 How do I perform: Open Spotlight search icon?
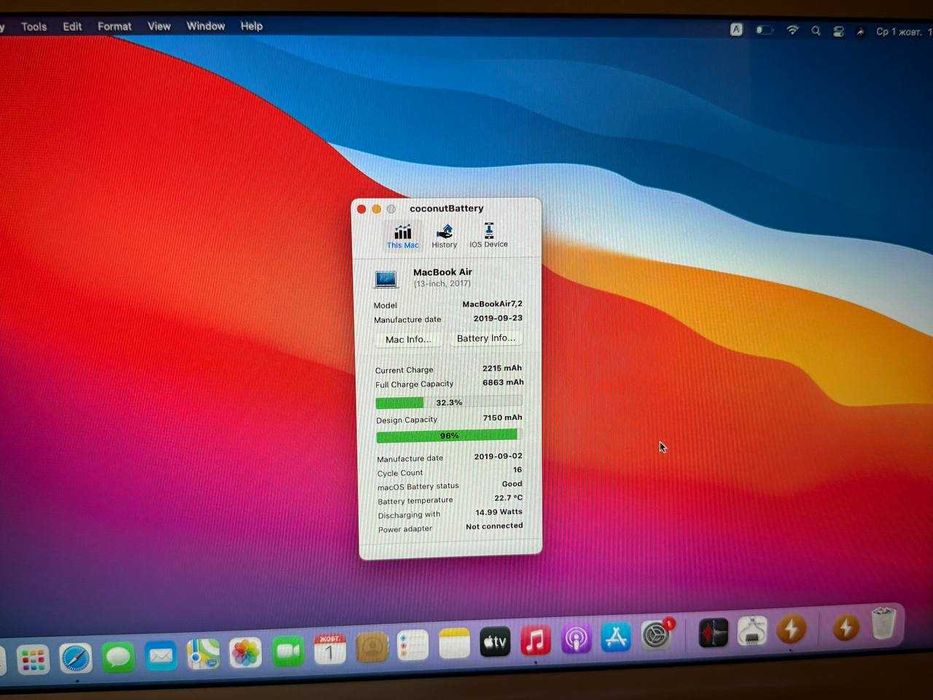816,30
